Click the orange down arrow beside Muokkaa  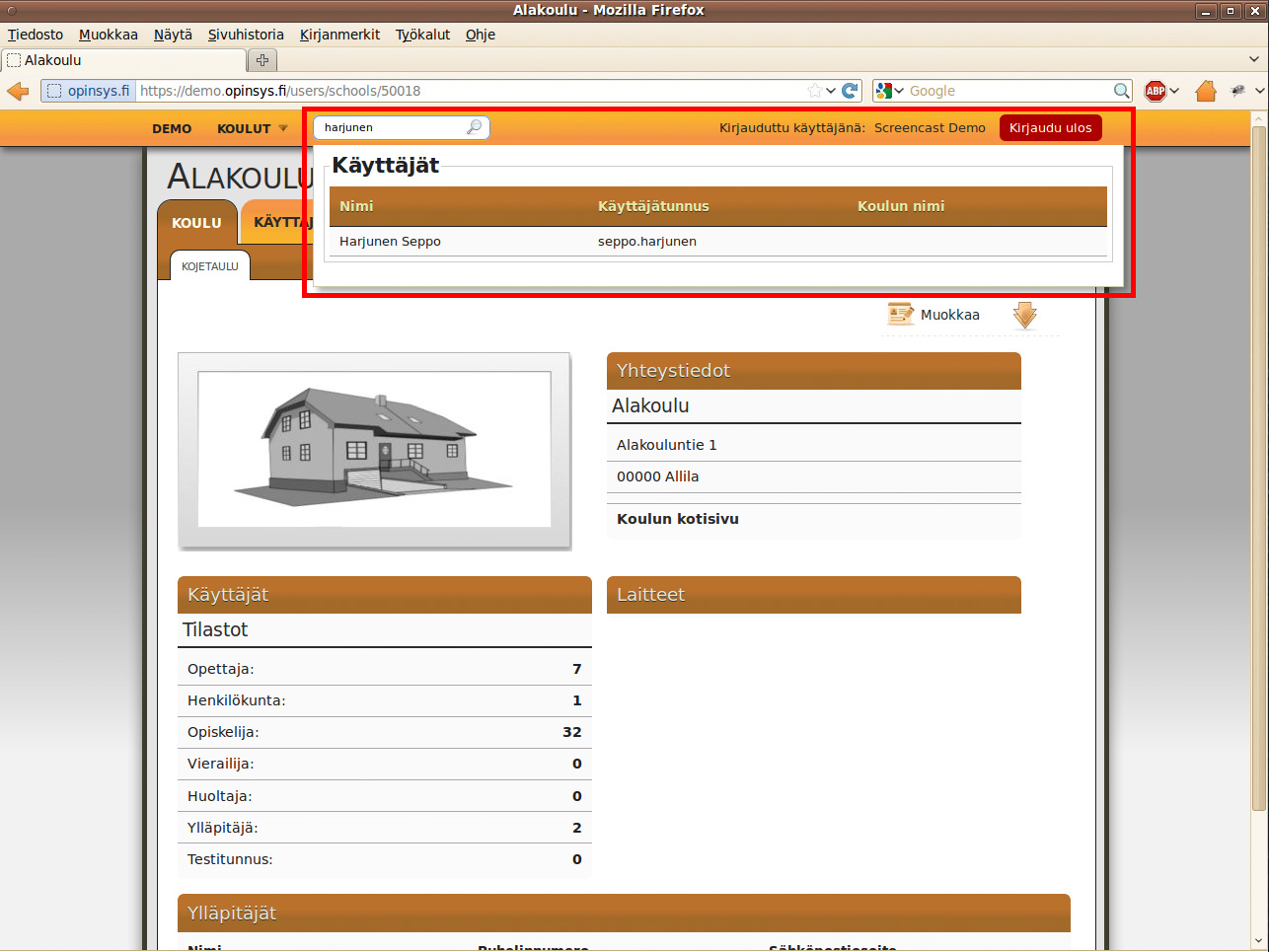(x=1025, y=316)
